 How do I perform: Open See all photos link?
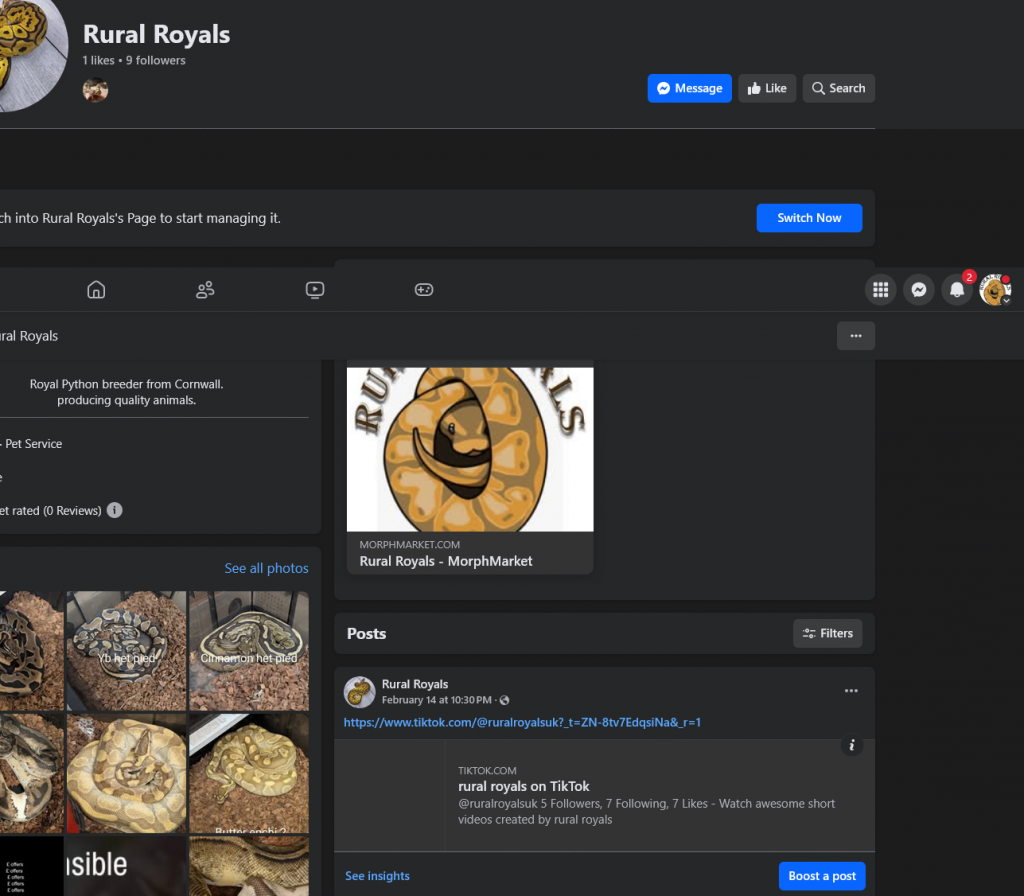(266, 568)
